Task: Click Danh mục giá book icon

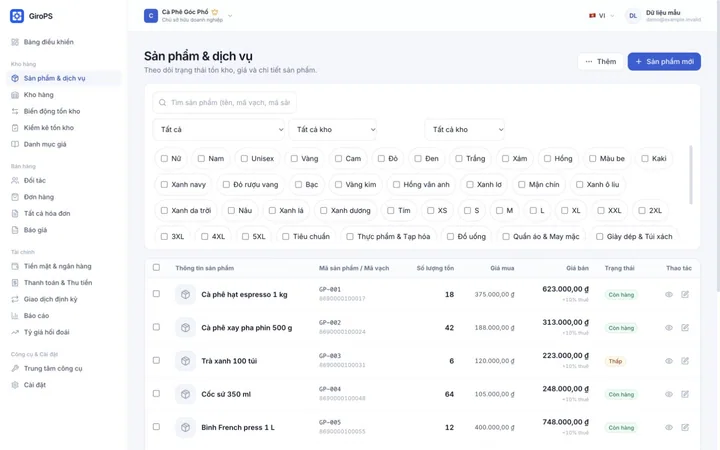Action: [15, 145]
